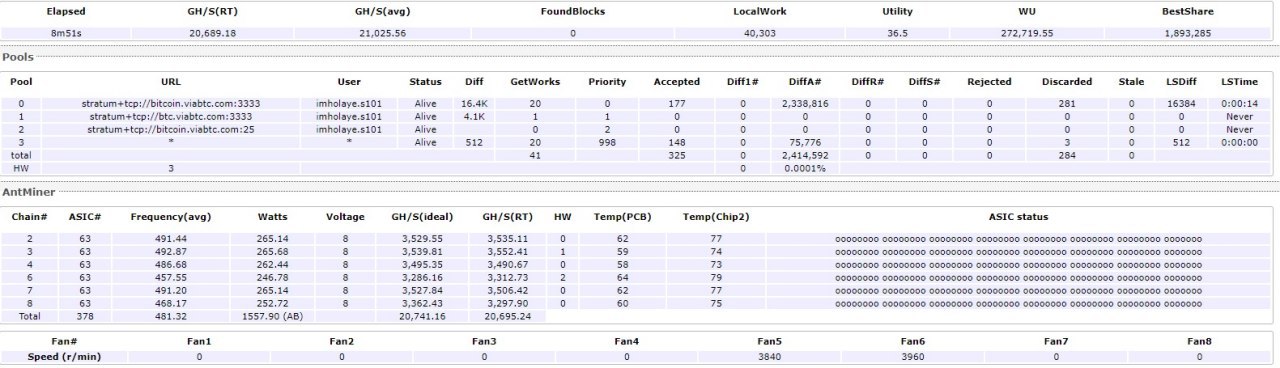
Task: Click LSDiff value 16384
Action: point(1180,103)
